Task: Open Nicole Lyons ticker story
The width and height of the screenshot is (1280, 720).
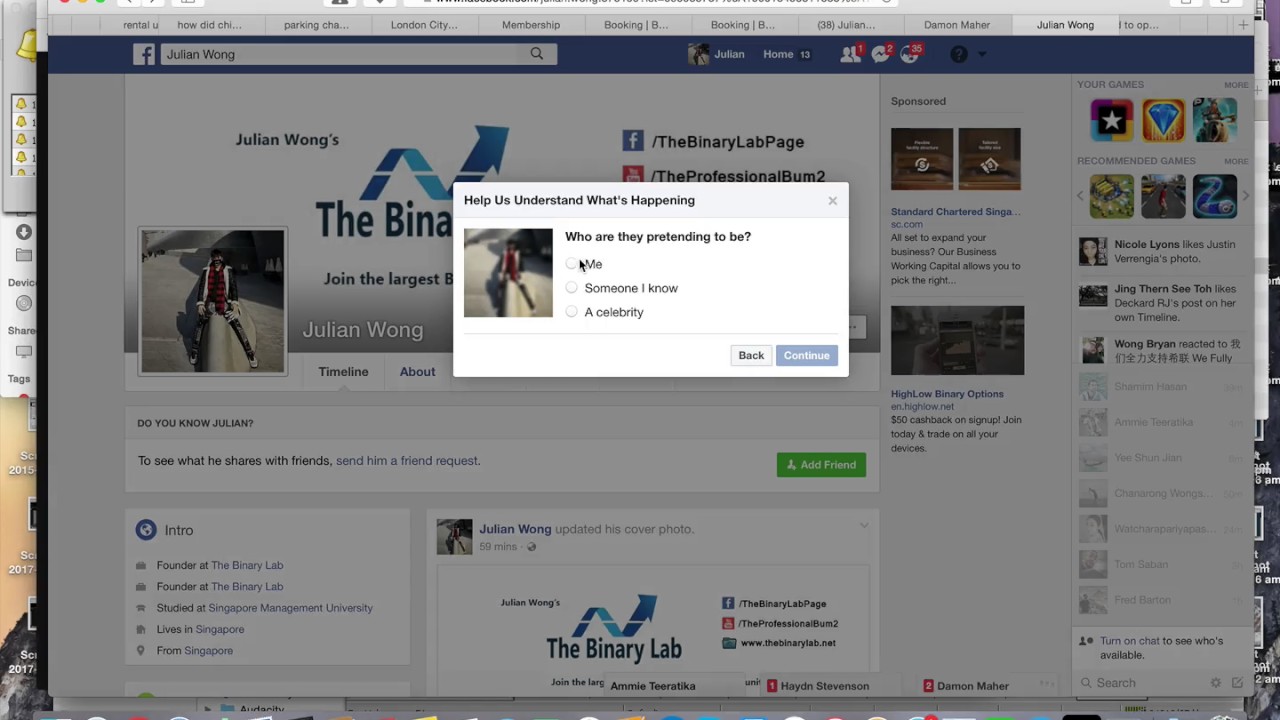Action: pos(1162,251)
